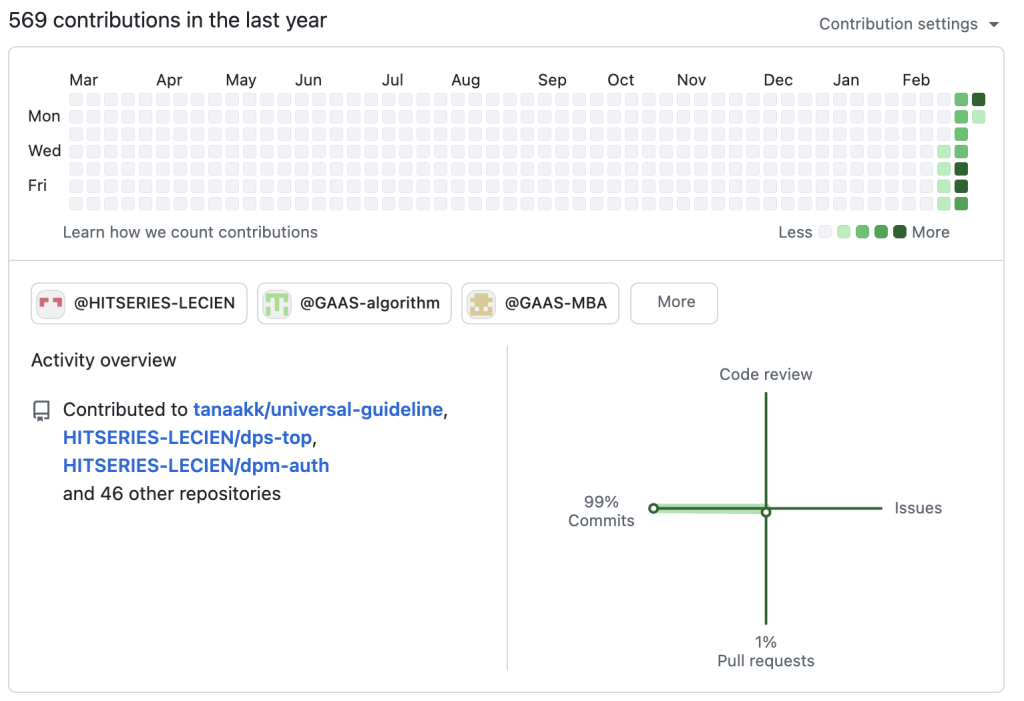1024x701 pixels.
Task: Click the Pull requests label under the chart
Action: [766, 661]
